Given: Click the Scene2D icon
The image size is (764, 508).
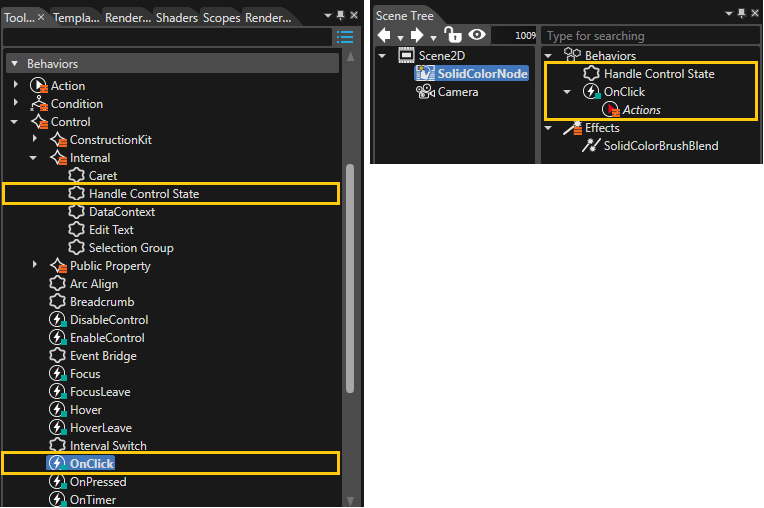Looking at the screenshot, I should tap(406, 55).
